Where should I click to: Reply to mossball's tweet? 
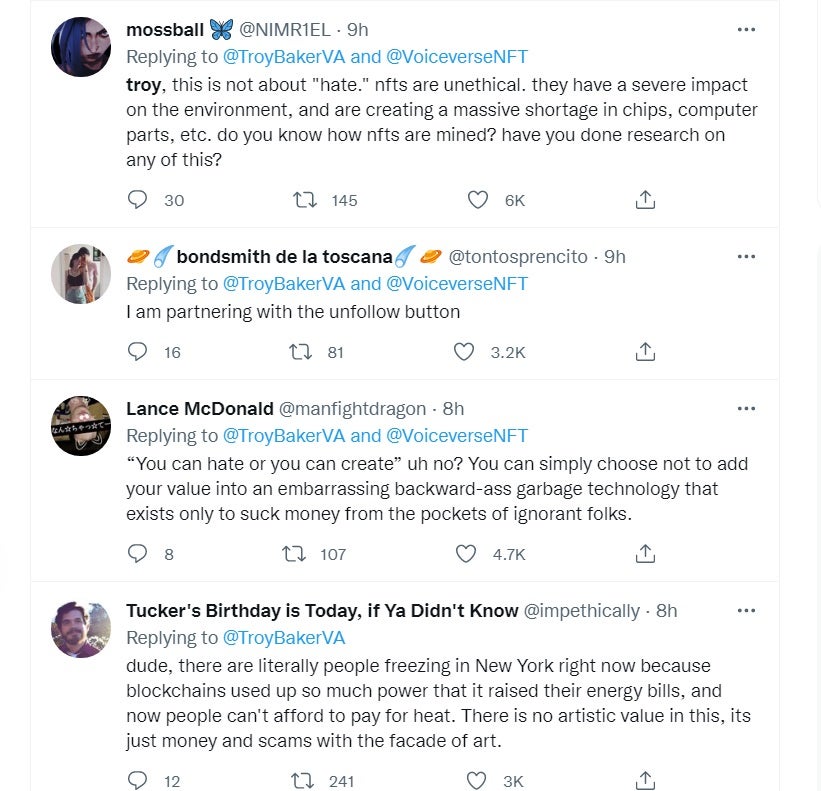click(x=138, y=200)
